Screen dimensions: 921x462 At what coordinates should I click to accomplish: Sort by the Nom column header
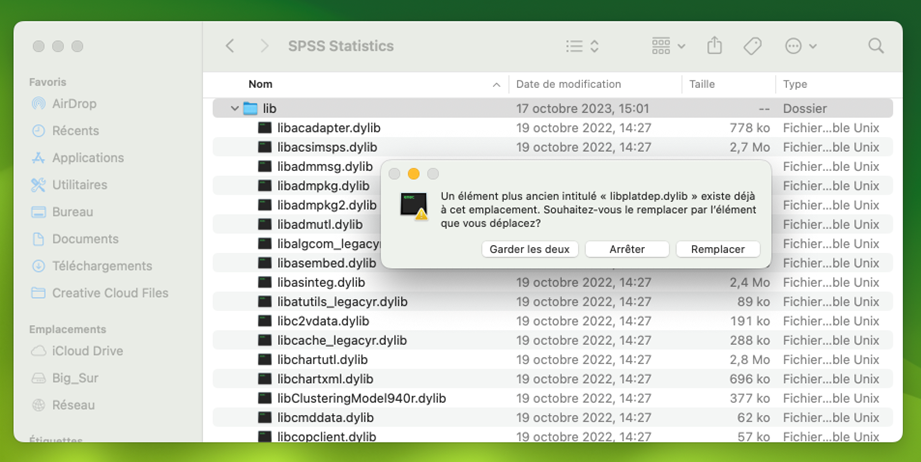click(x=261, y=84)
